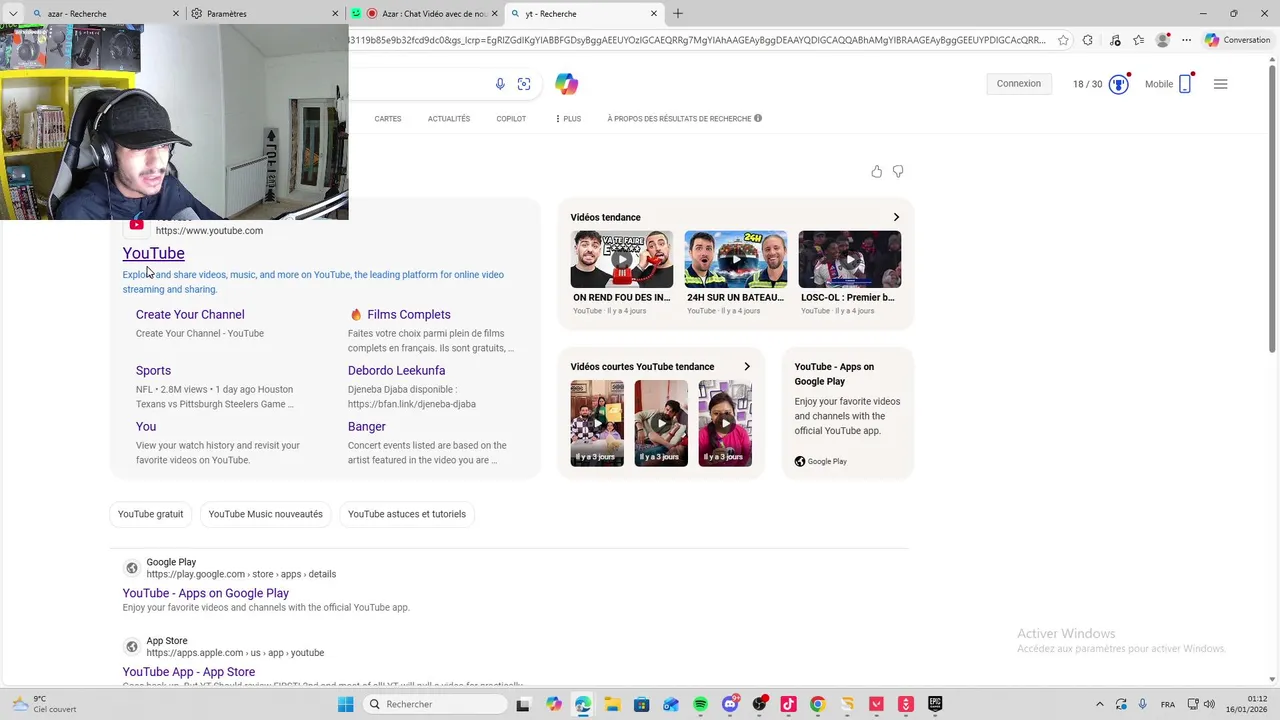Give thumbs down feedback on results
Screen dimensions: 1280x720
pos(898,172)
